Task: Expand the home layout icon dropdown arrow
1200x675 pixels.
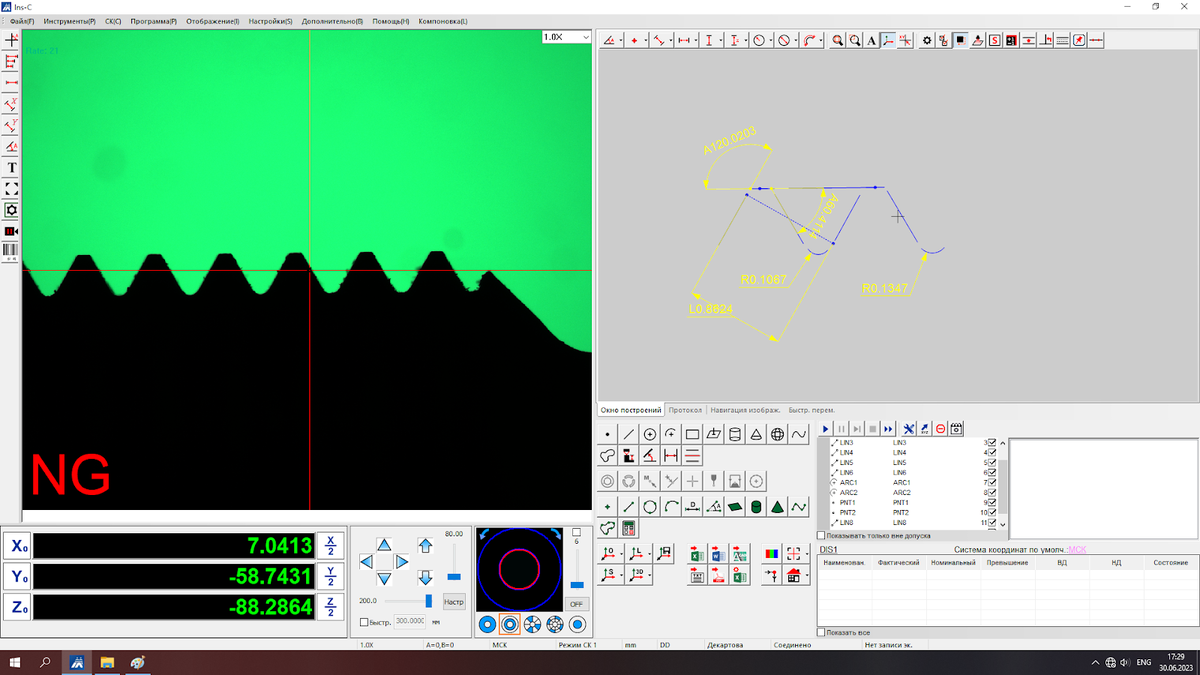Action: (806, 575)
